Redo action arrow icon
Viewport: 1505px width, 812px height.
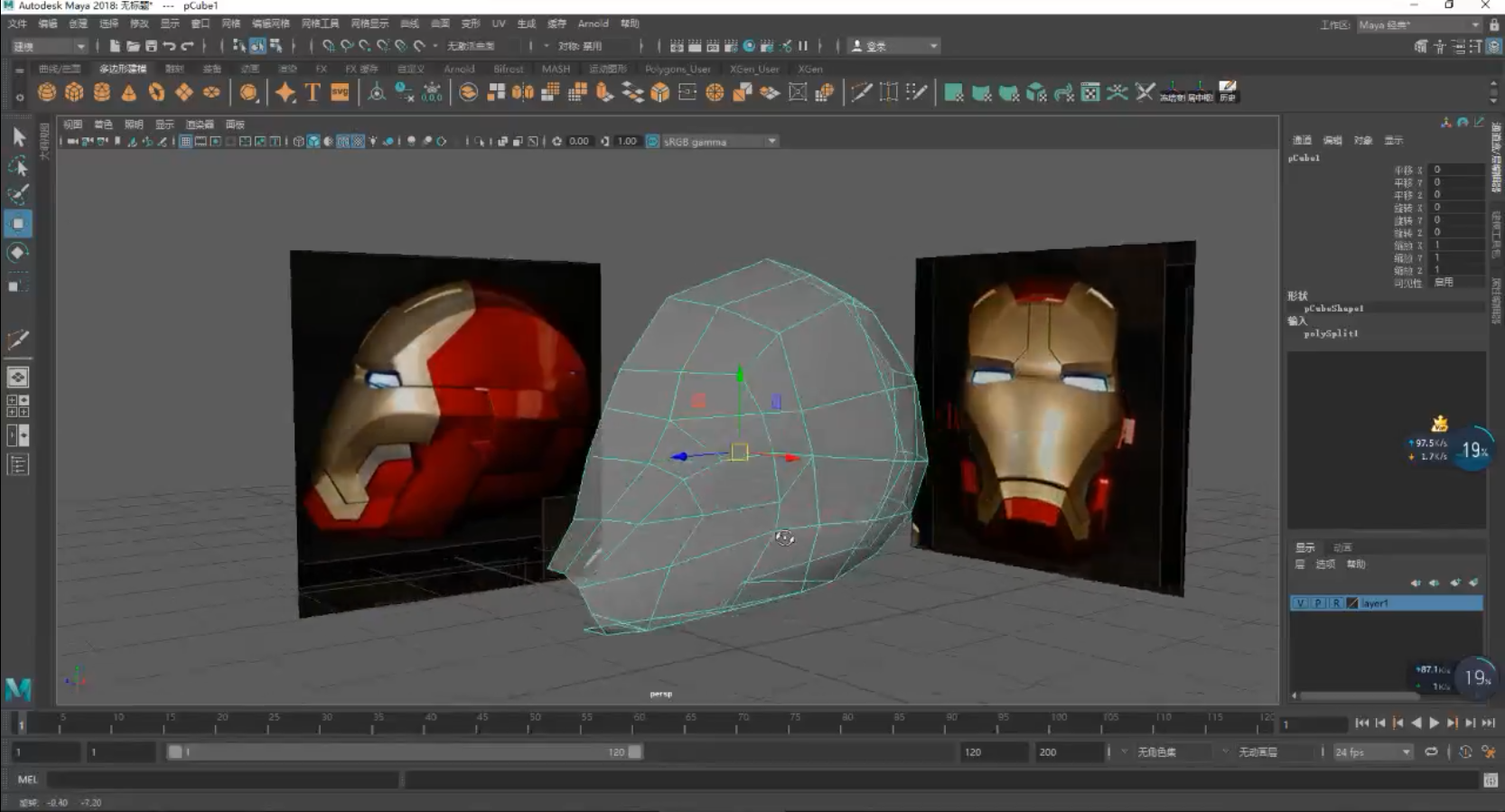click(187, 46)
